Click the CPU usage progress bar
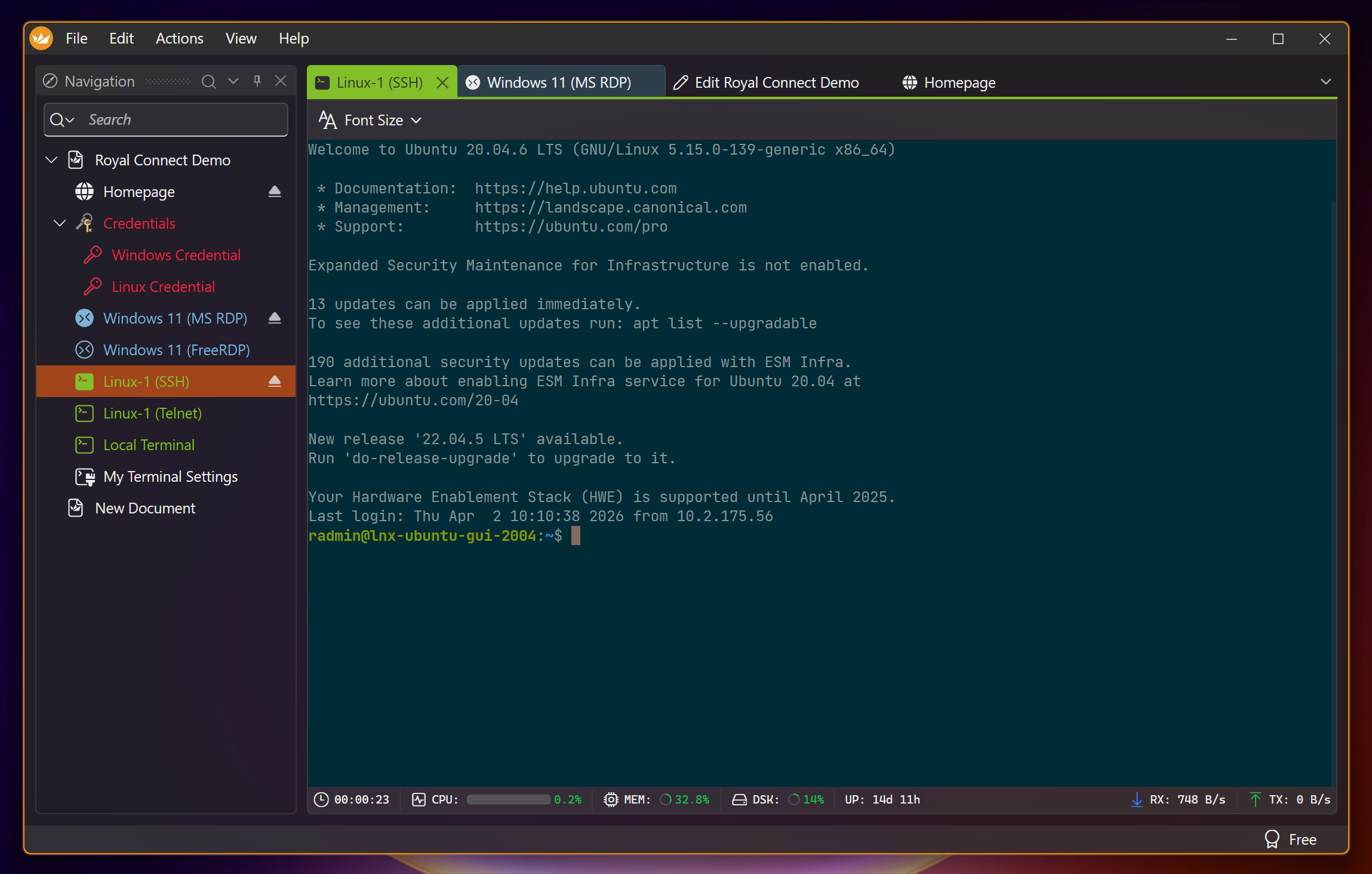The height and width of the screenshot is (874, 1372). tap(508, 799)
